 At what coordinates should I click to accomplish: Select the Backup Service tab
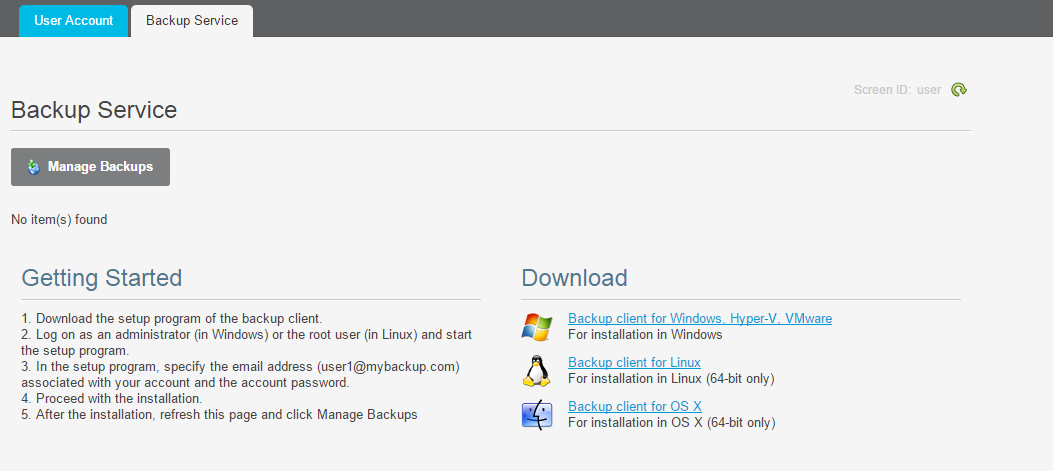tap(192, 20)
